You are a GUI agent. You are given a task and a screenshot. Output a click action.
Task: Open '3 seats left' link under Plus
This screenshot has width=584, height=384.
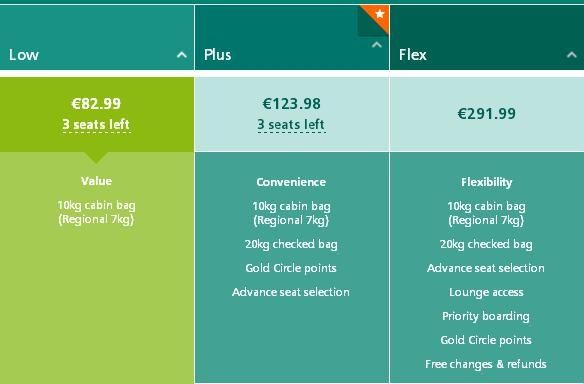[x=291, y=125]
